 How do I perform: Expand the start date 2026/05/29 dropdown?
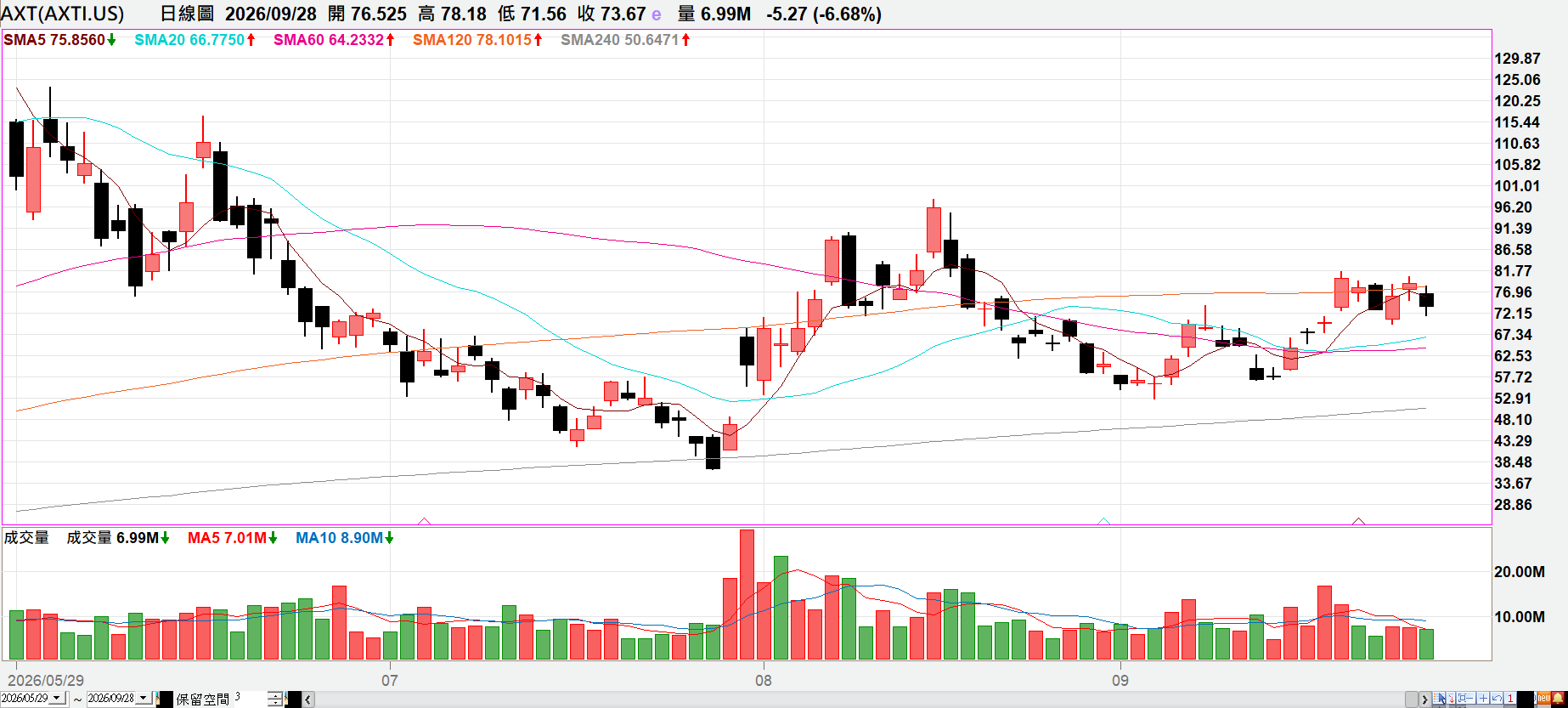pos(57,698)
